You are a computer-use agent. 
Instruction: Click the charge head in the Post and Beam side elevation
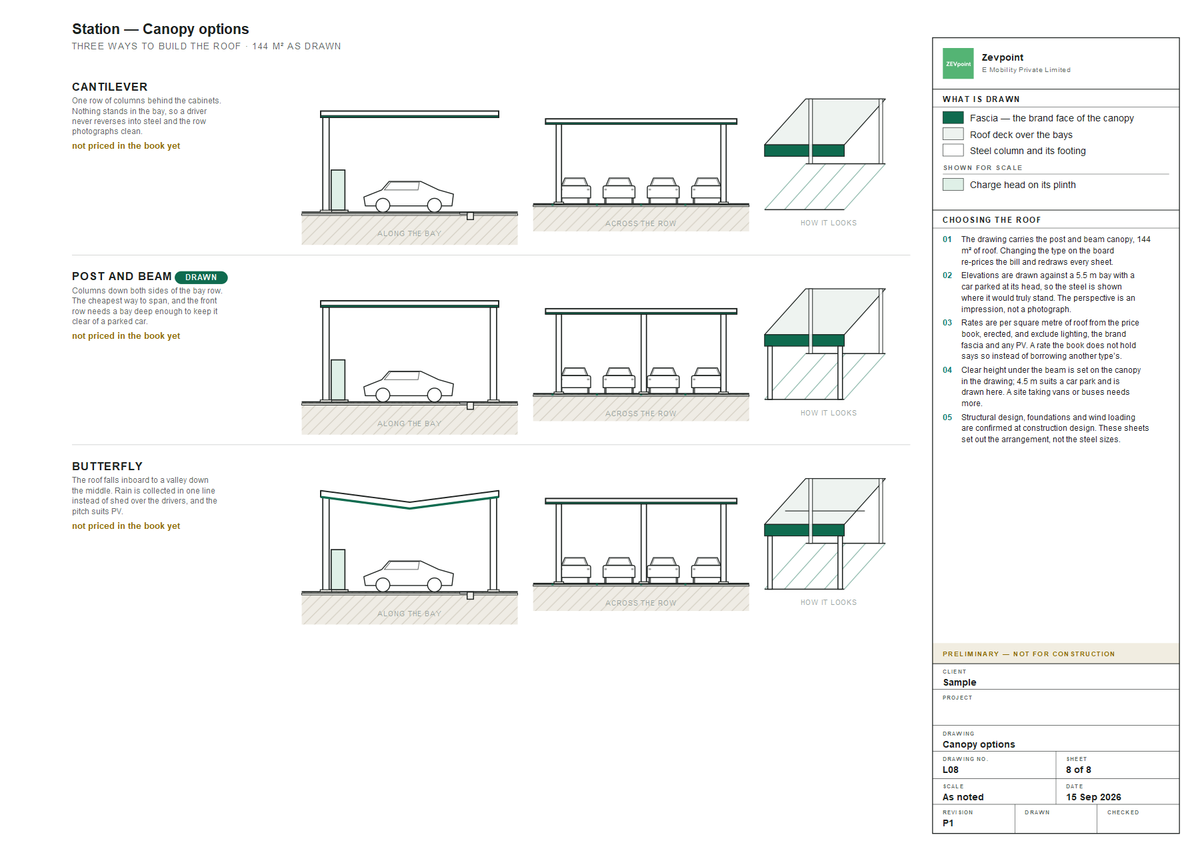[x=339, y=379]
